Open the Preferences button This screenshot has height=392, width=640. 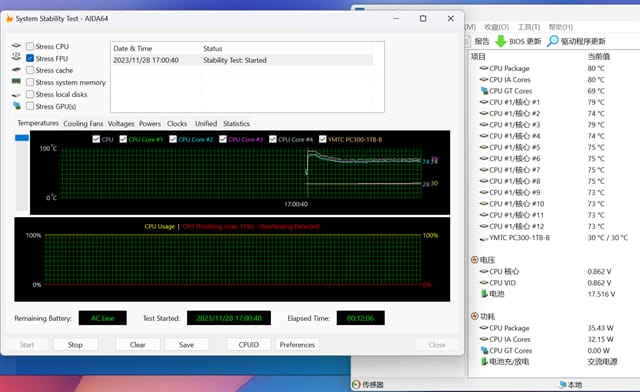tap(297, 345)
